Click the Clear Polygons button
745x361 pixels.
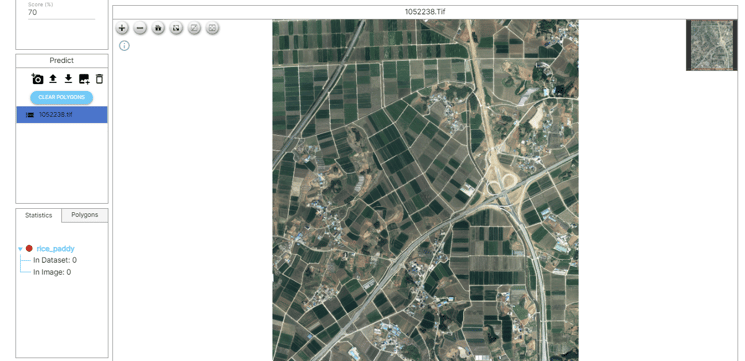coord(62,97)
